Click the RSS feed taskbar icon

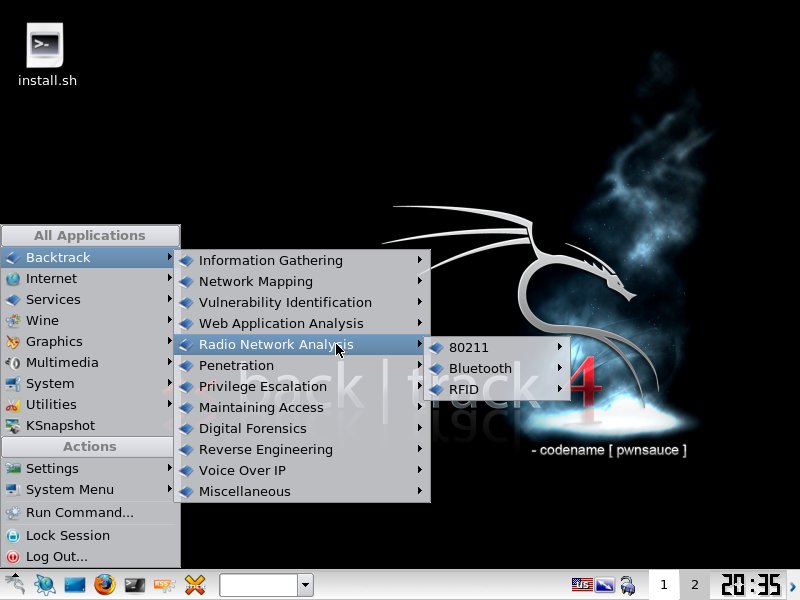[164, 585]
